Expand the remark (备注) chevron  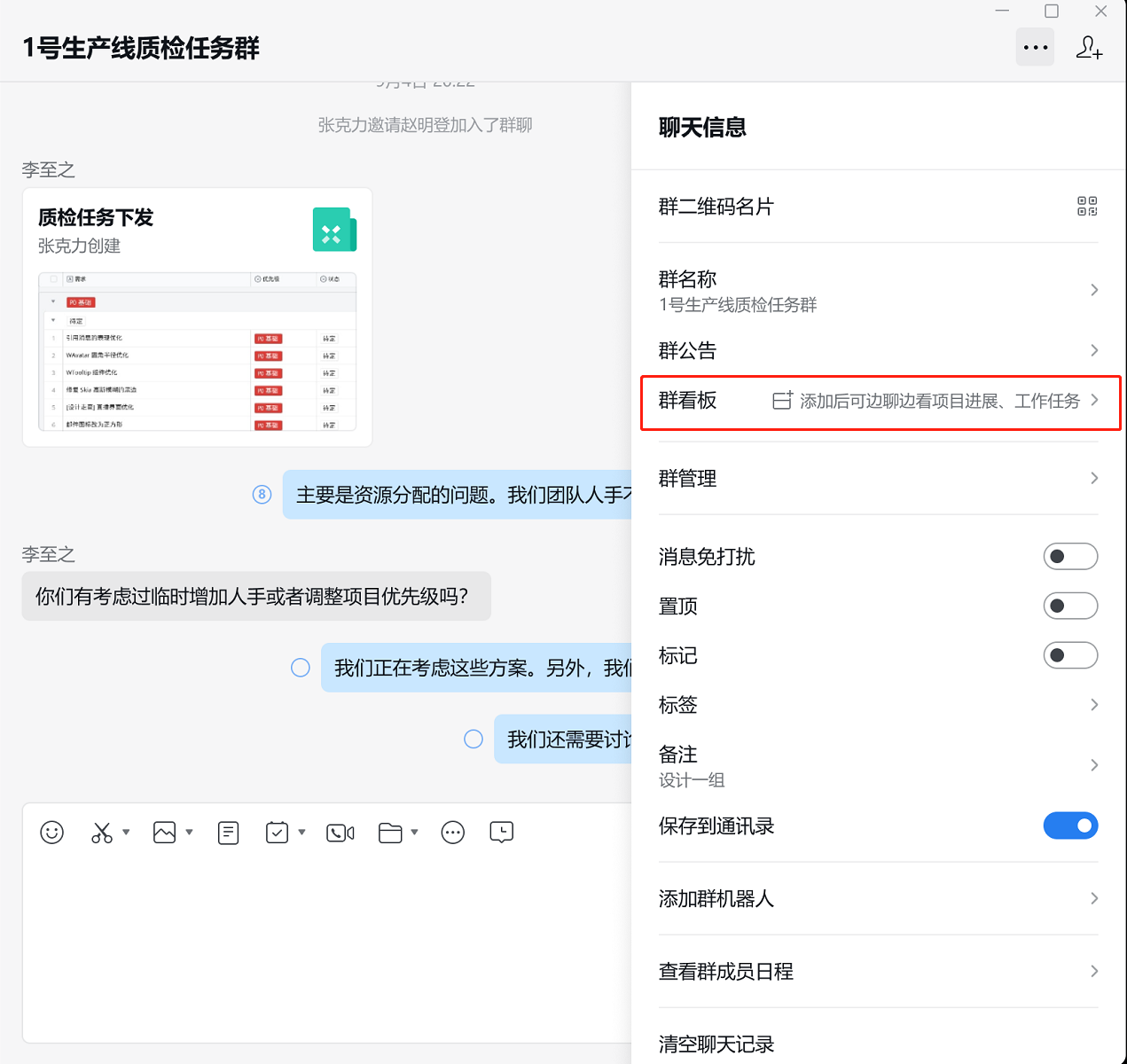[1094, 765]
